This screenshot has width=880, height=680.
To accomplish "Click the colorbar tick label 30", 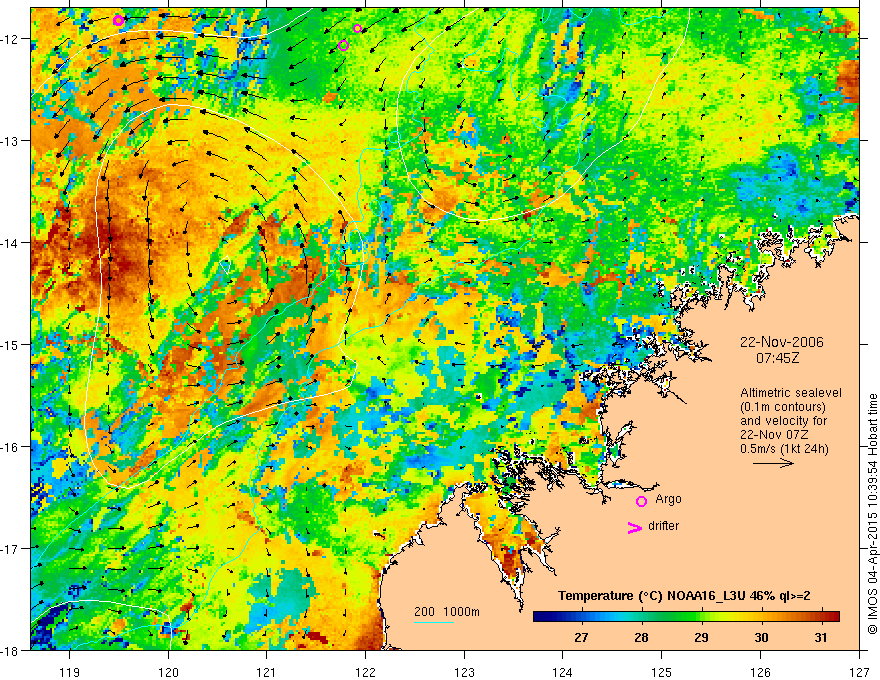I will [761, 637].
